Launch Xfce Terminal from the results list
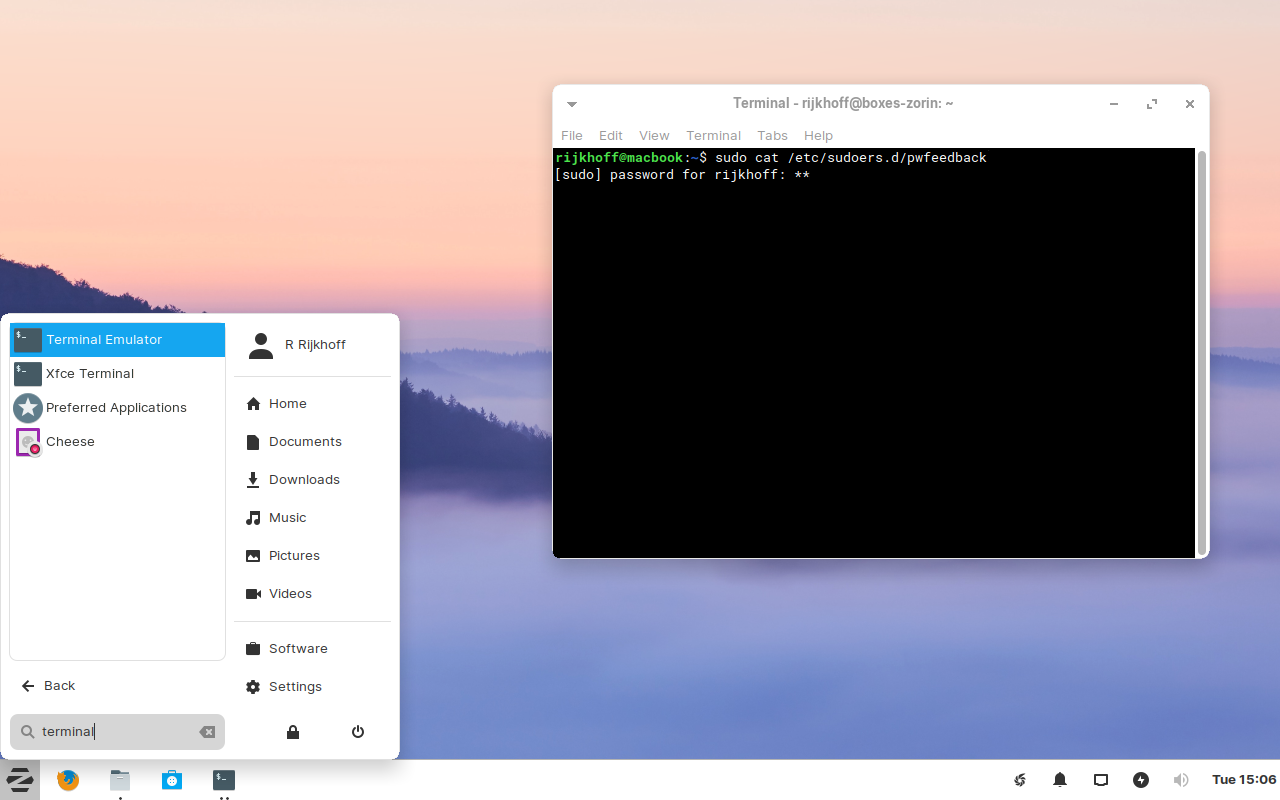This screenshot has width=1280, height=800. pyautogui.click(x=118, y=374)
